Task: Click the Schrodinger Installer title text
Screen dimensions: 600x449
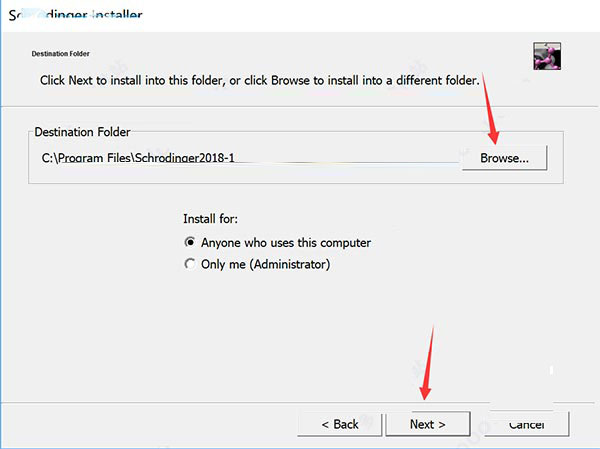Action: (x=75, y=15)
